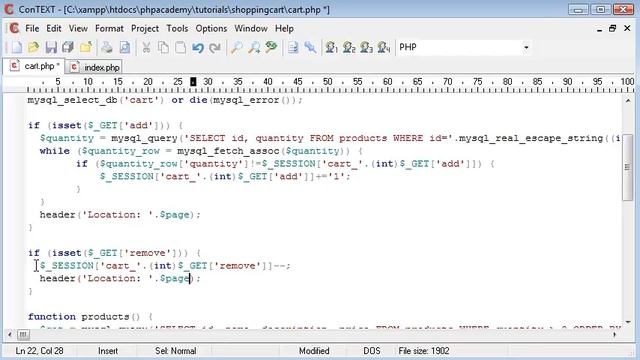Open Replace text toolbar icon
640x360 pixels.
click(x=271, y=47)
